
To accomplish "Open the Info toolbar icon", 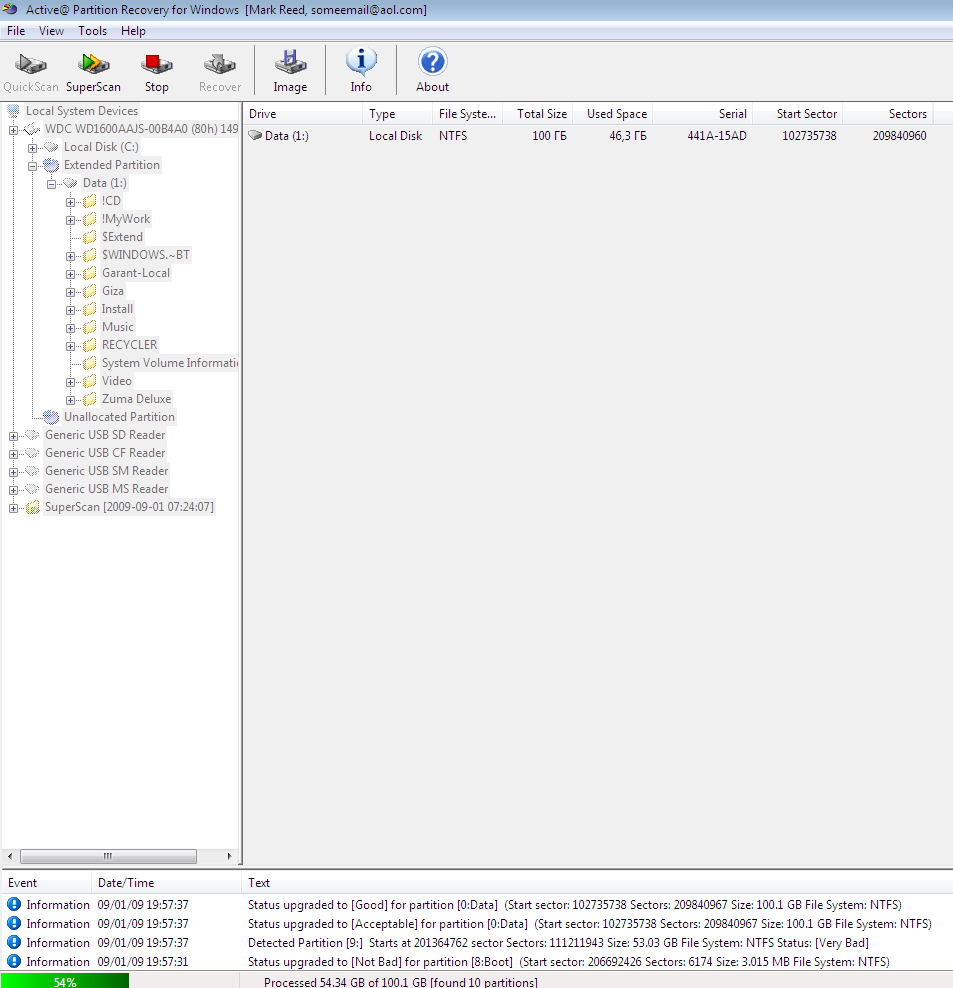I will click(361, 63).
